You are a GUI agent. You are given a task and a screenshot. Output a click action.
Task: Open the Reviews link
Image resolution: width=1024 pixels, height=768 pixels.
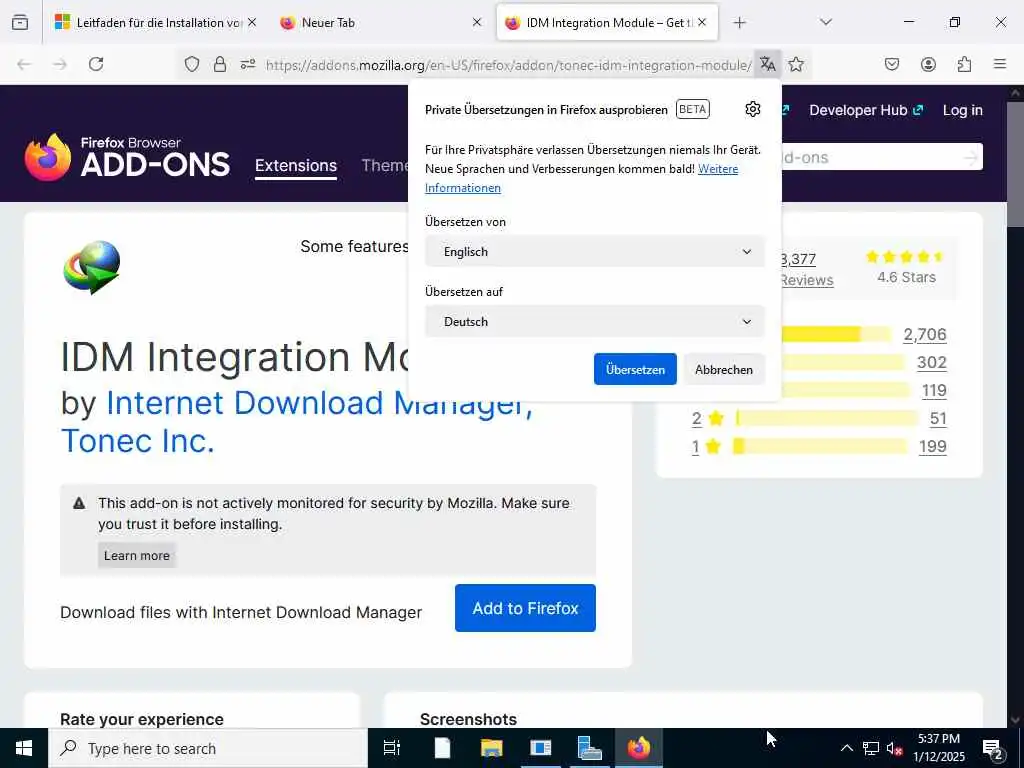(807, 280)
